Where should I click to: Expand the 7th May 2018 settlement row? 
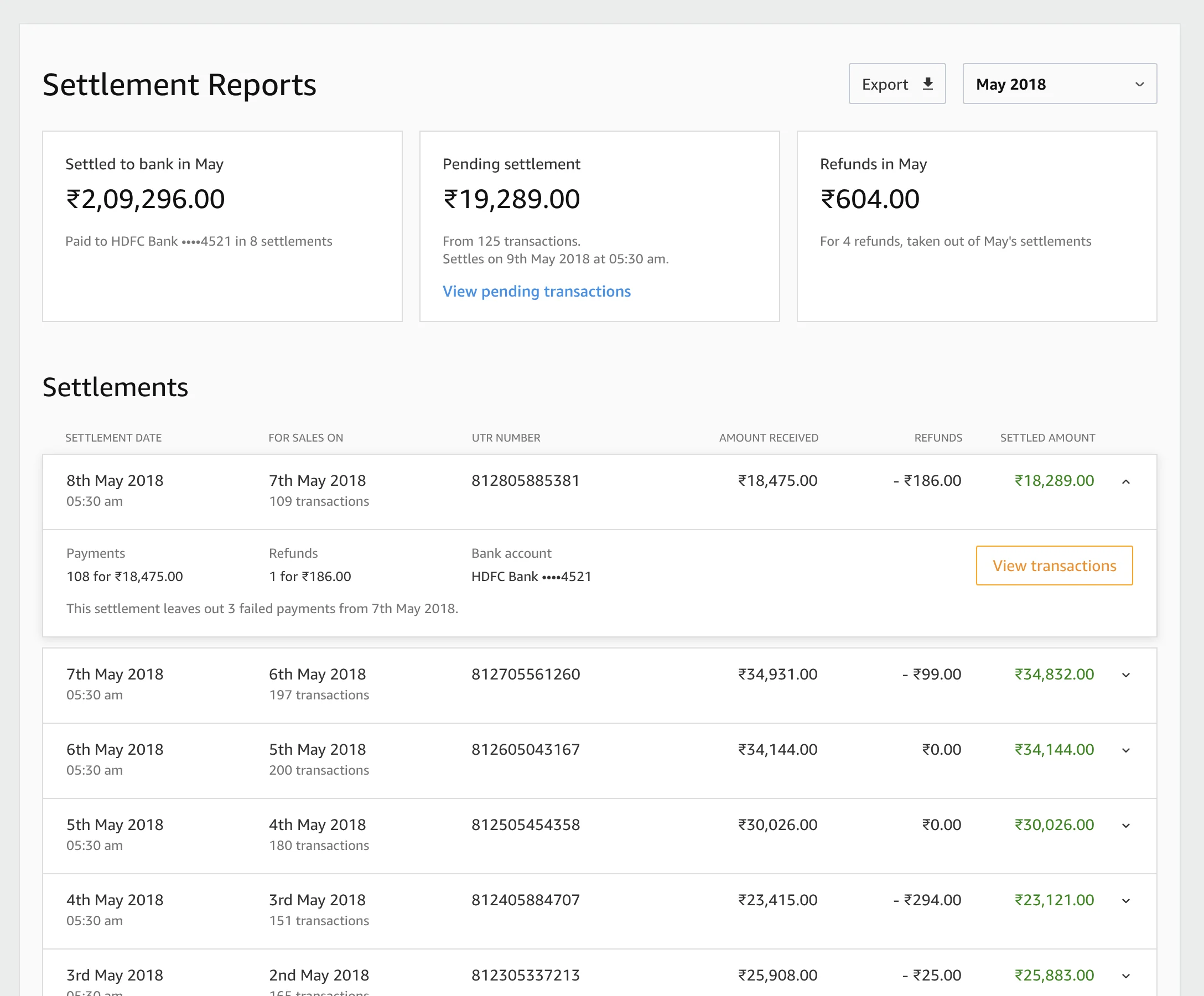tap(1126, 675)
